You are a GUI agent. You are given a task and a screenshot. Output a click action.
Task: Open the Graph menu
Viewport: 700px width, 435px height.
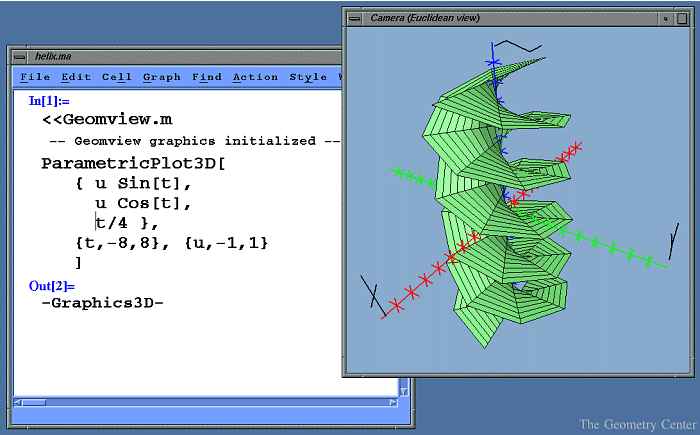pos(161,77)
